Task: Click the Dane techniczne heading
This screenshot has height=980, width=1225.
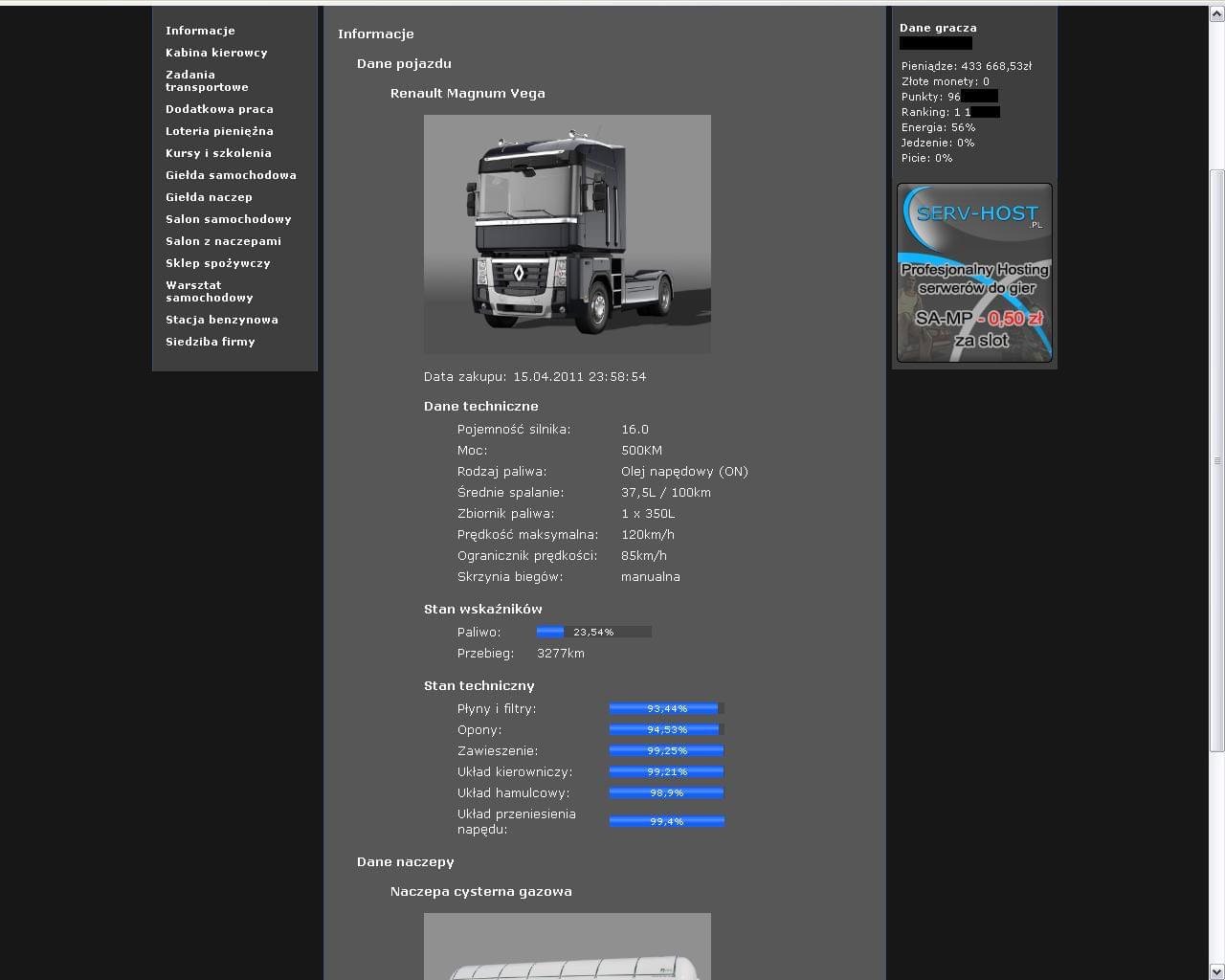Action: coord(481,406)
